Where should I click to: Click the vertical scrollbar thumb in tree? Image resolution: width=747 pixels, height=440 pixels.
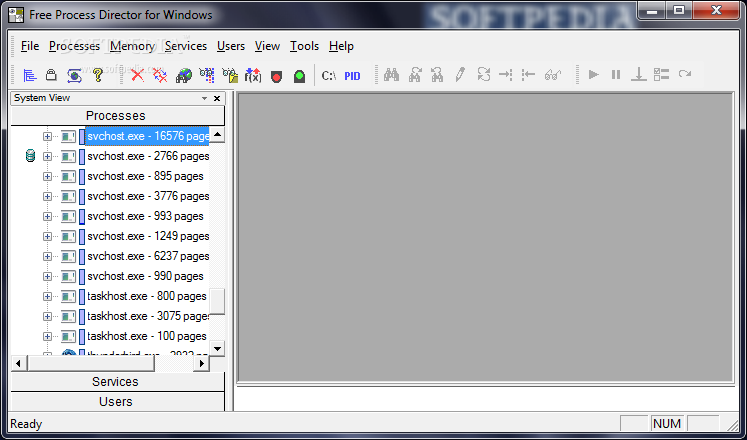coord(217,301)
